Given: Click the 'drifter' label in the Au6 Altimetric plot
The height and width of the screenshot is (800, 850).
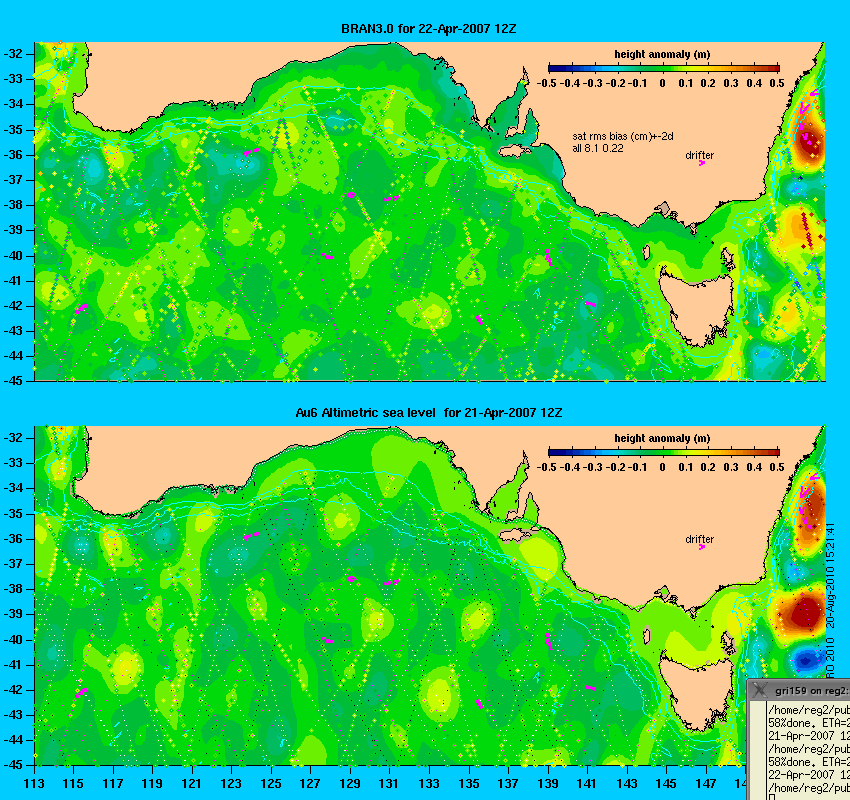Looking at the screenshot, I should tap(699, 539).
